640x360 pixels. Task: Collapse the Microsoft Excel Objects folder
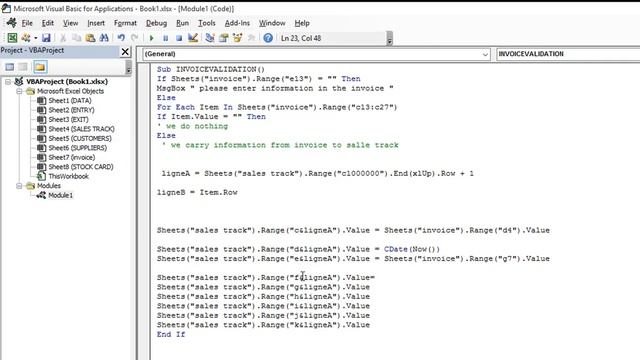coord(19,91)
